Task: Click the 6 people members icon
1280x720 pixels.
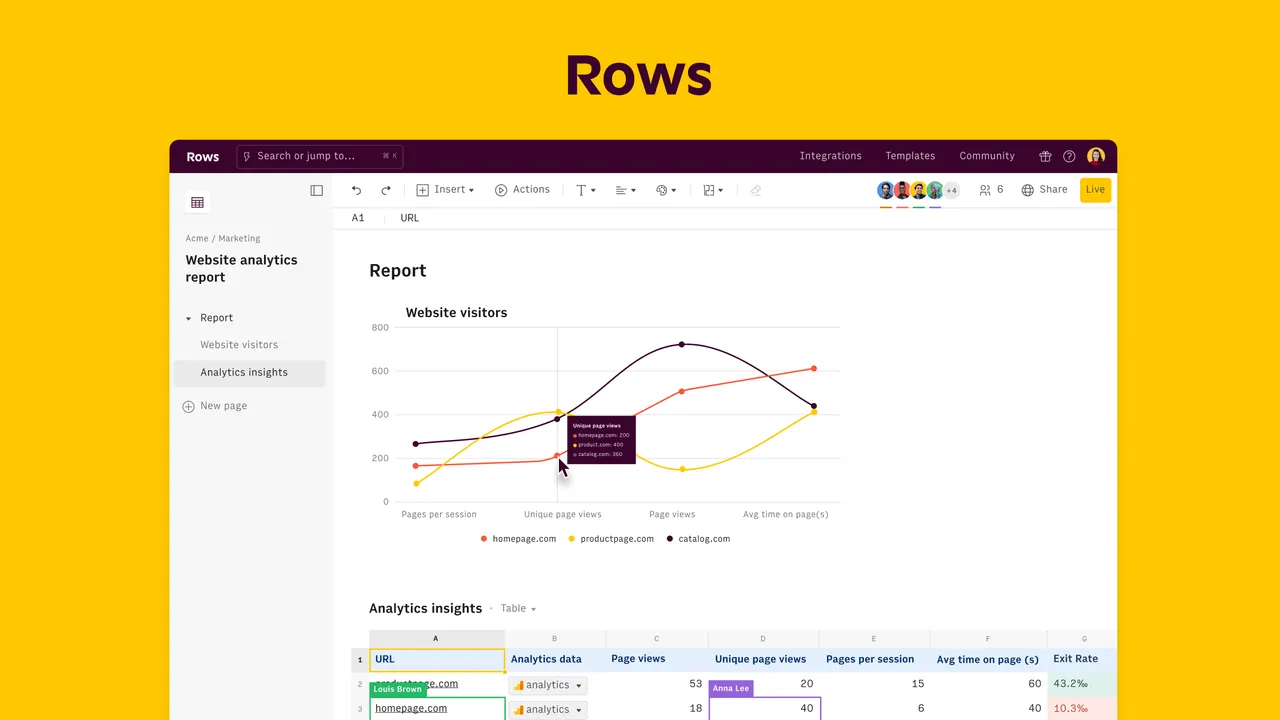Action: [x=991, y=190]
